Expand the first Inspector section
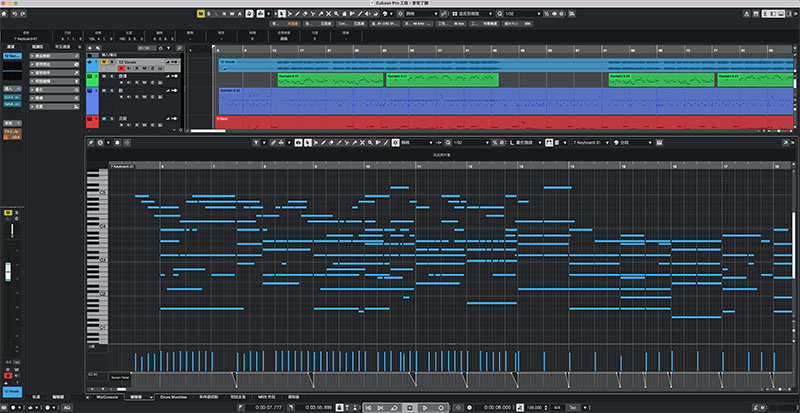 [55, 55]
